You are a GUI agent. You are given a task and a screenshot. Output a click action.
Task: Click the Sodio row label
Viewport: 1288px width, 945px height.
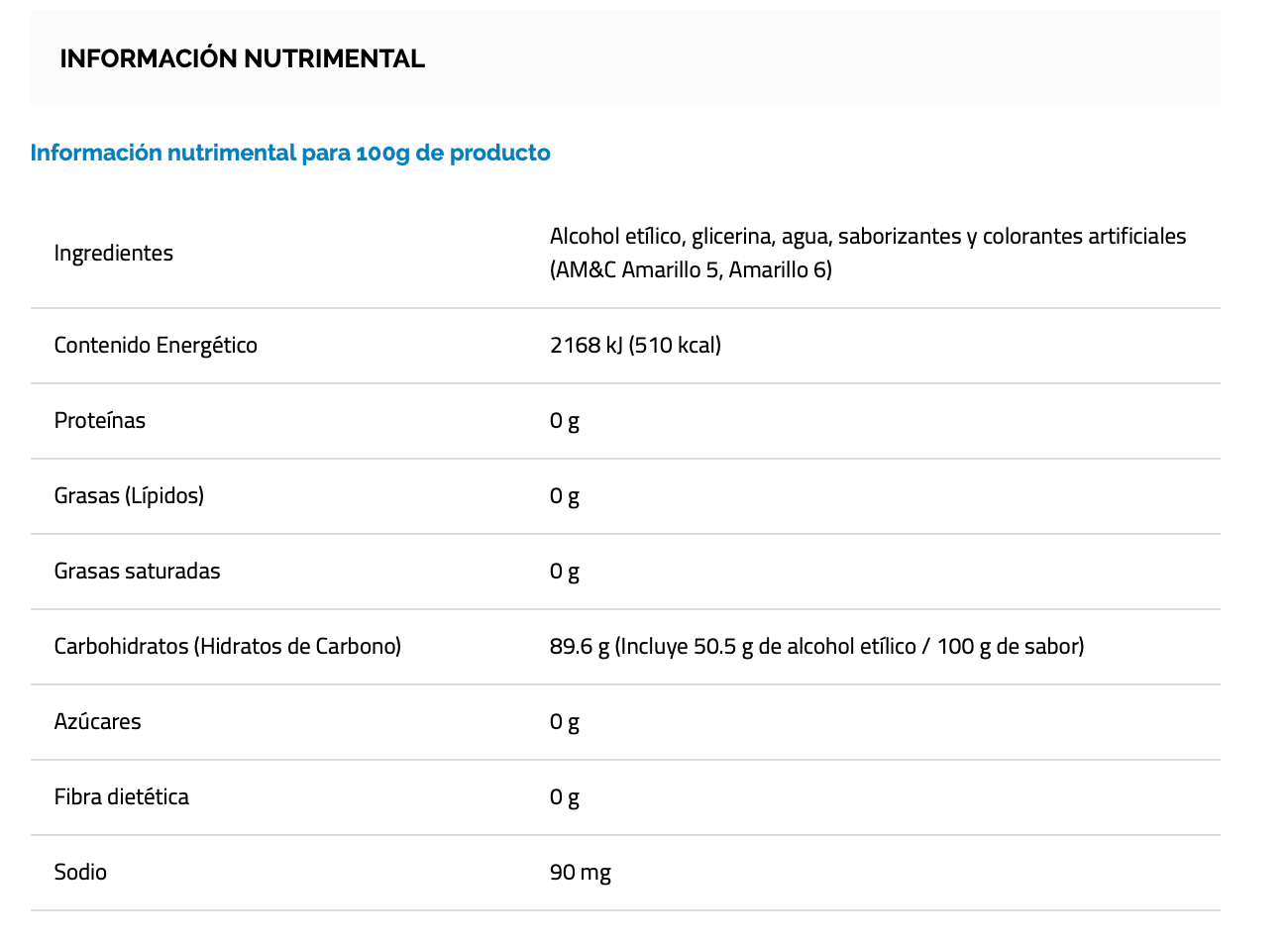pos(81,873)
